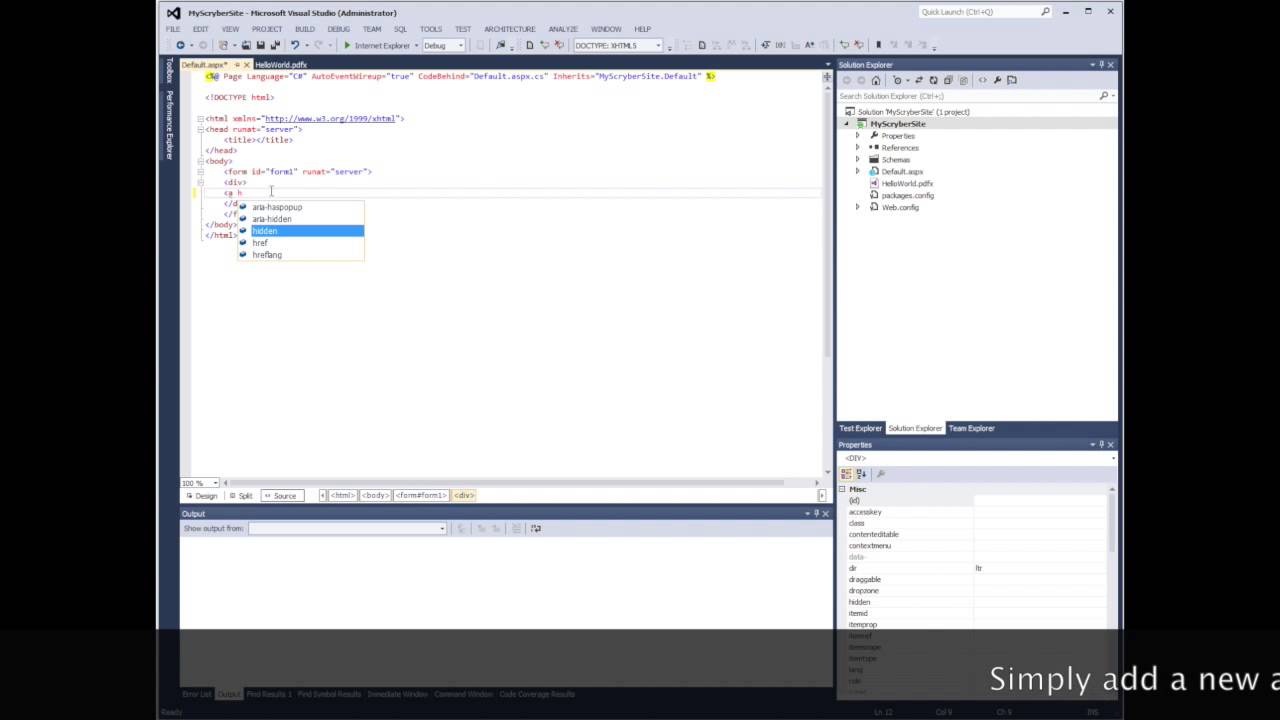This screenshot has width=1280, height=720.
Task: Select the <form#form1> breadcrumb tag
Action: [x=420, y=496]
